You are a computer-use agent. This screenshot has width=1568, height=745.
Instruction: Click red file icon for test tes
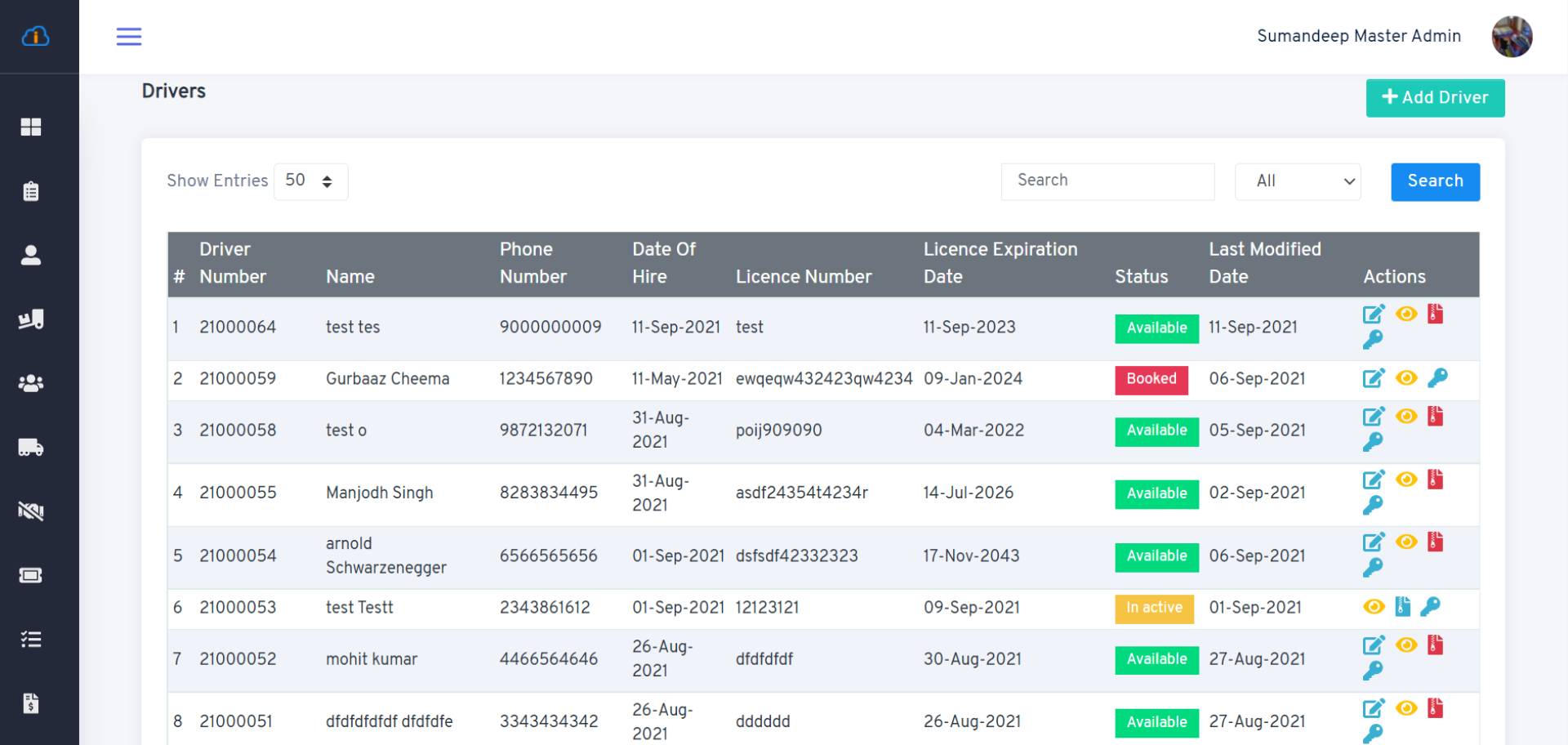pyautogui.click(x=1435, y=314)
